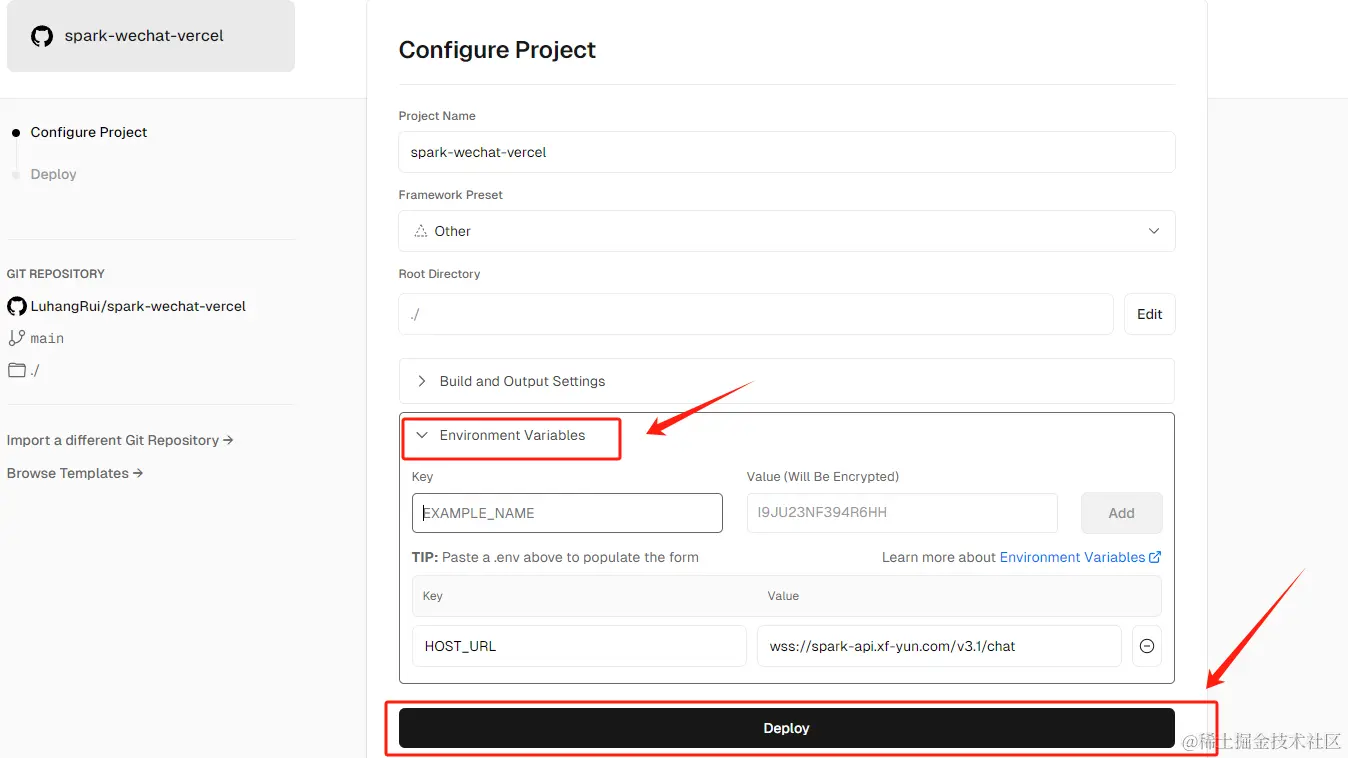
Task: Click the Add button for environment variable
Action: coord(1121,513)
